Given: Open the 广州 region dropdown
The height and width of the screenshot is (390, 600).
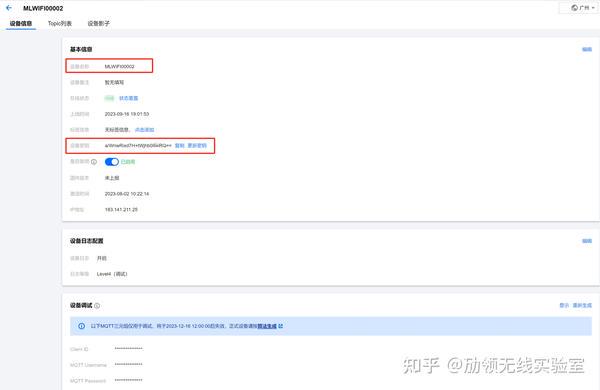Looking at the screenshot, I should (583, 8).
